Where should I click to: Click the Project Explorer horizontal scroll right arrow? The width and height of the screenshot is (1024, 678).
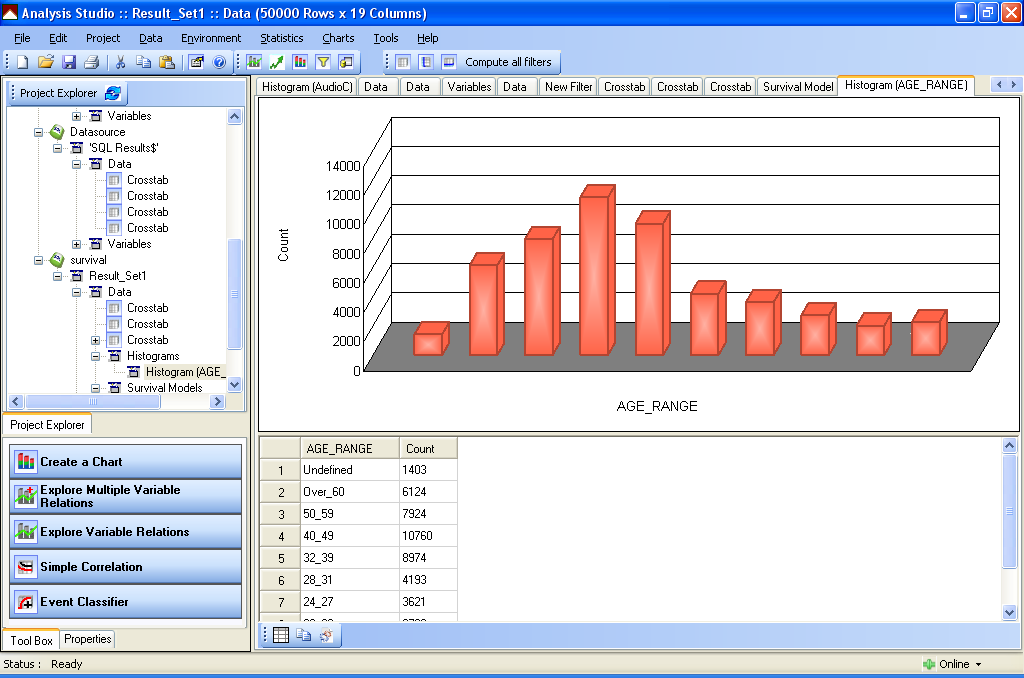[x=218, y=402]
